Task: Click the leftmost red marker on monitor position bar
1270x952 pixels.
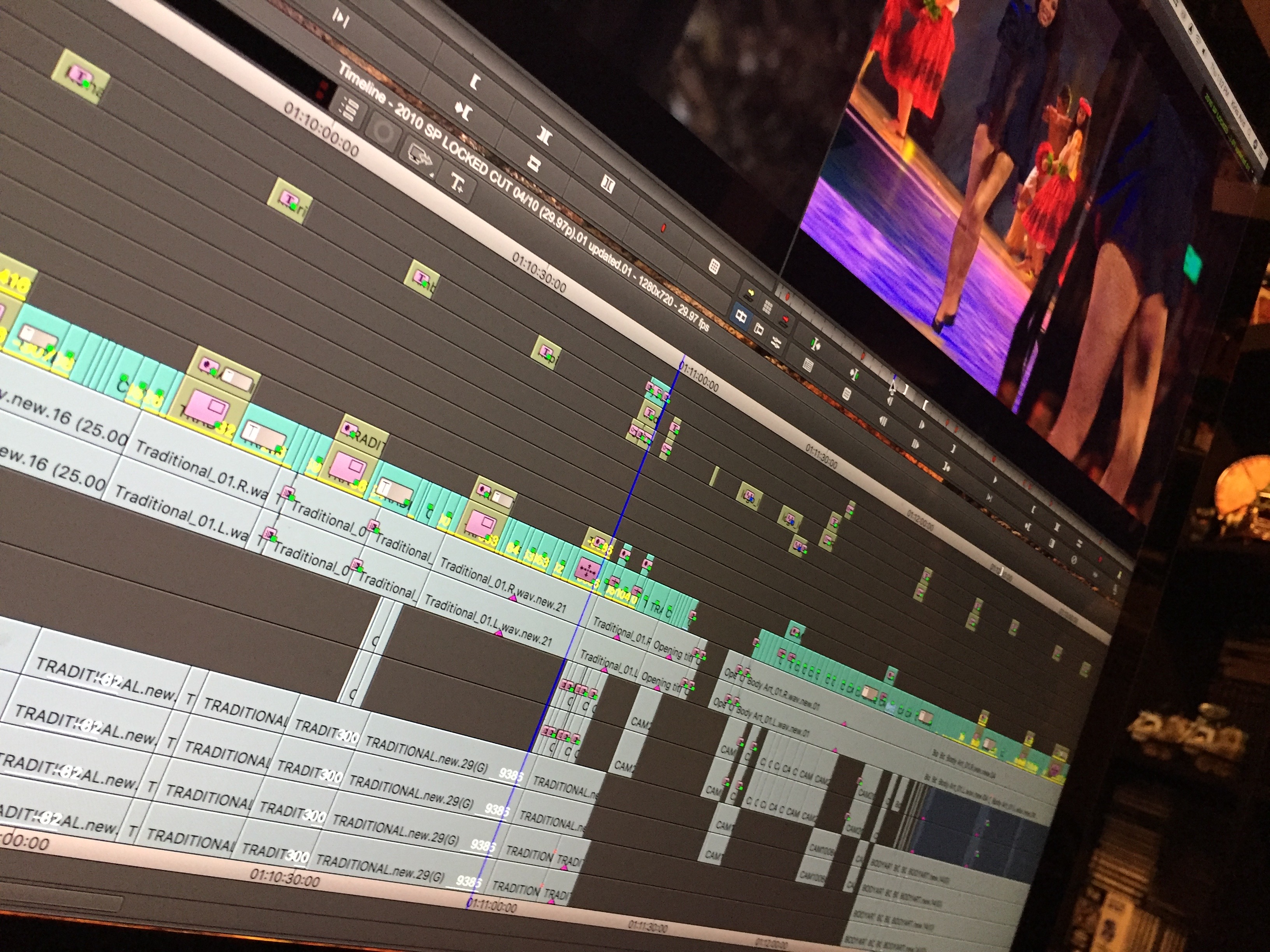Action: (787, 297)
